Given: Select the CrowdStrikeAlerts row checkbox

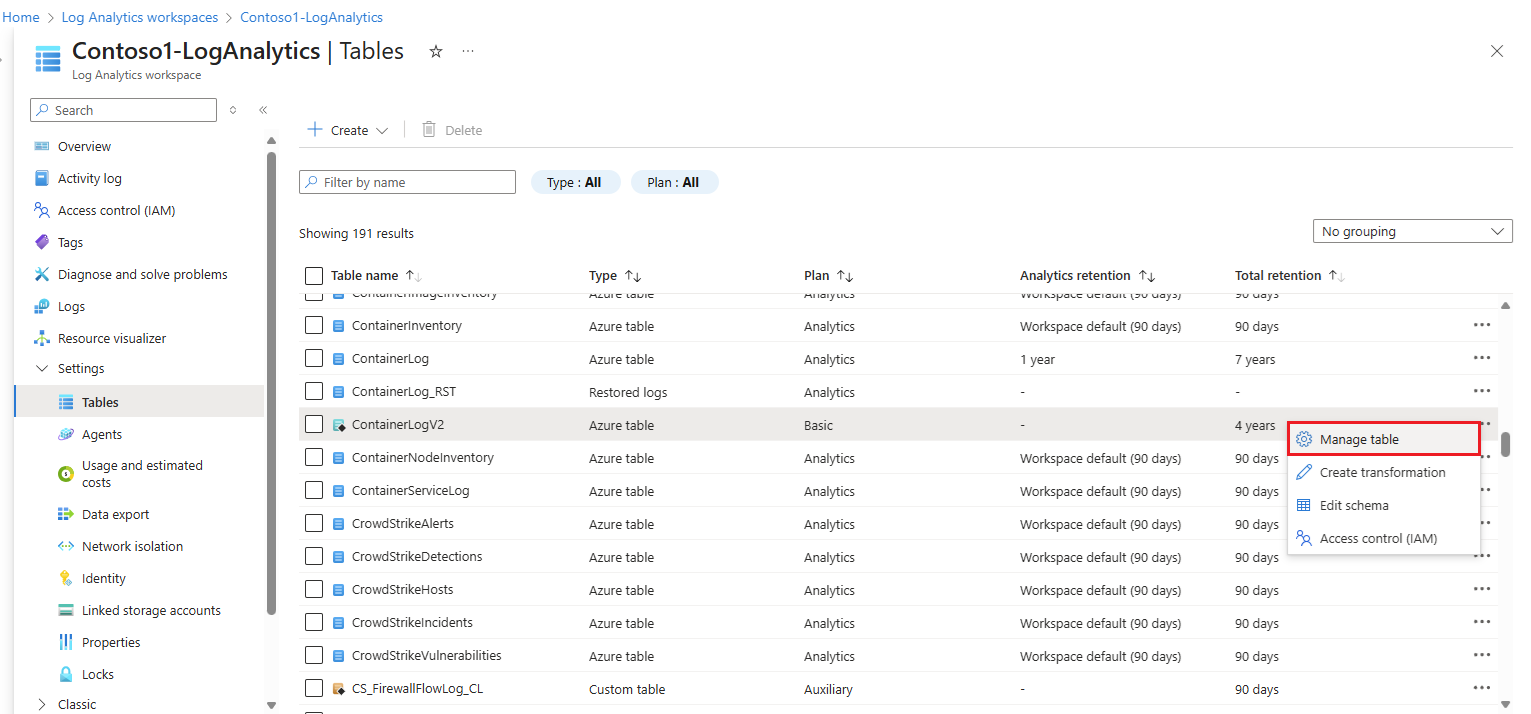Looking at the screenshot, I should point(314,524).
